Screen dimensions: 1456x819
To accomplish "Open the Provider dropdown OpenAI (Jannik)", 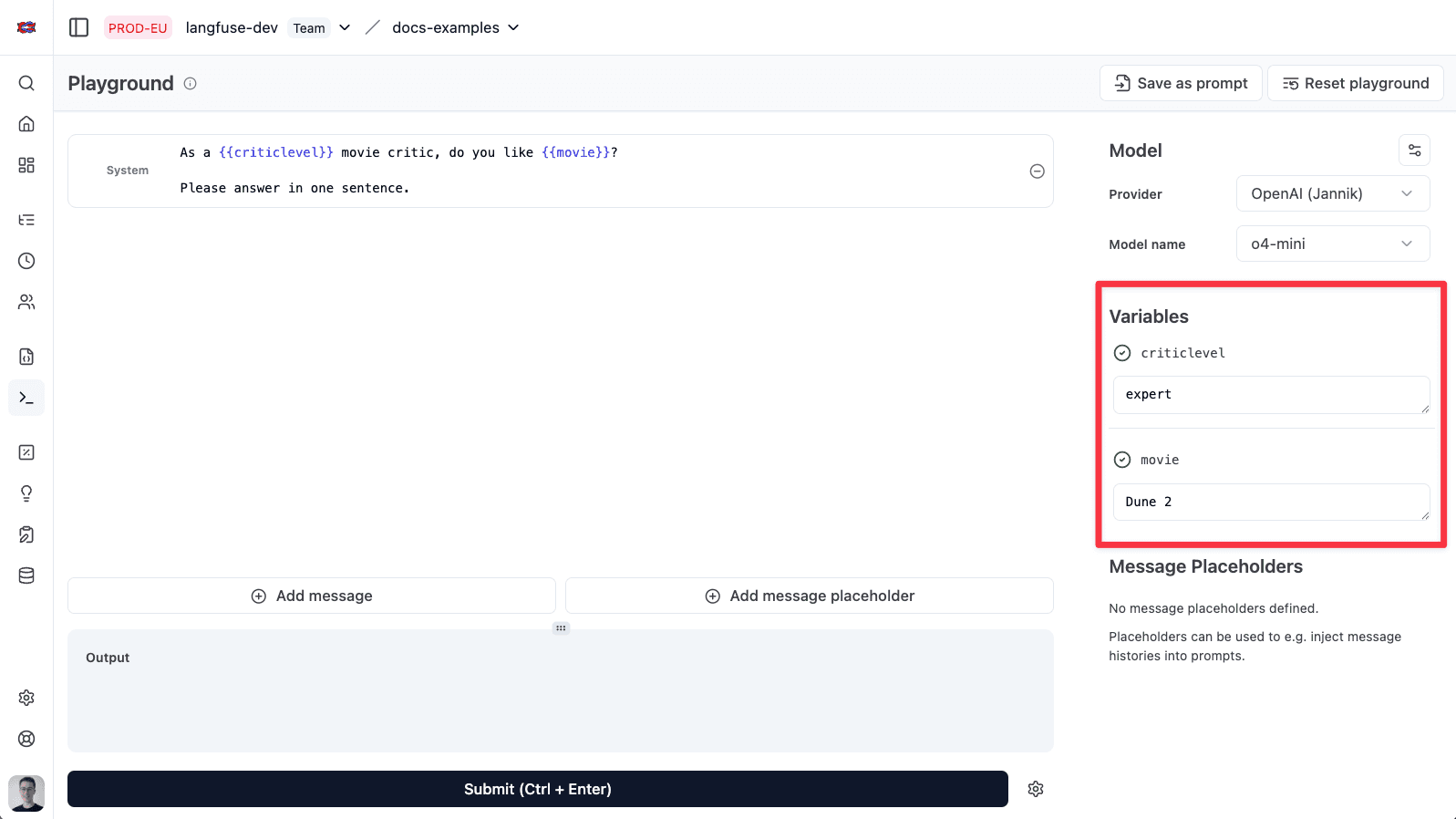I will [x=1333, y=193].
